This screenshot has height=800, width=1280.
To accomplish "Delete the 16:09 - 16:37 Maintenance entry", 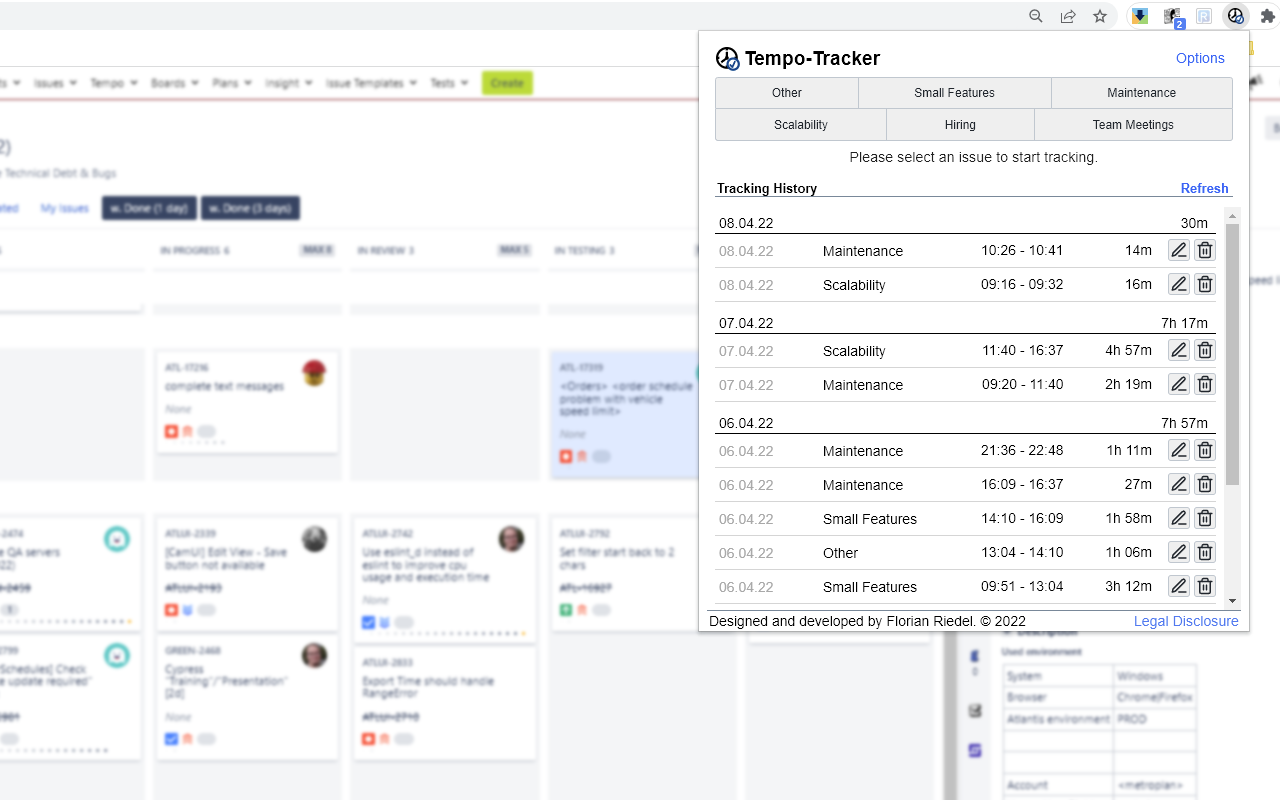I will pos(1205,485).
